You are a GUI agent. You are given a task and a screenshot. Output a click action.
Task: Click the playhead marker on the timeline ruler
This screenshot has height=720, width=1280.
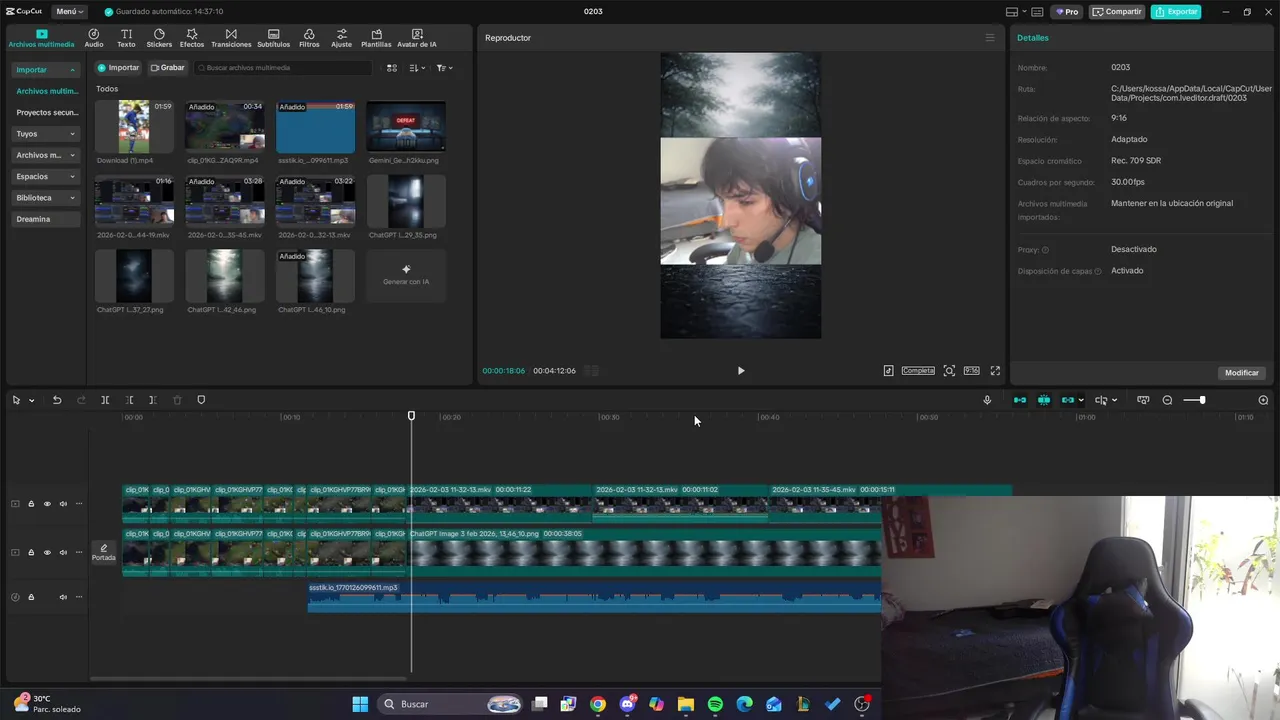(411, 416)
